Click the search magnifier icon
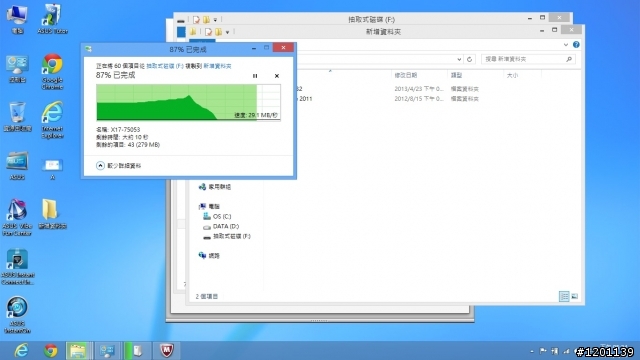 [x=569, y=59]
